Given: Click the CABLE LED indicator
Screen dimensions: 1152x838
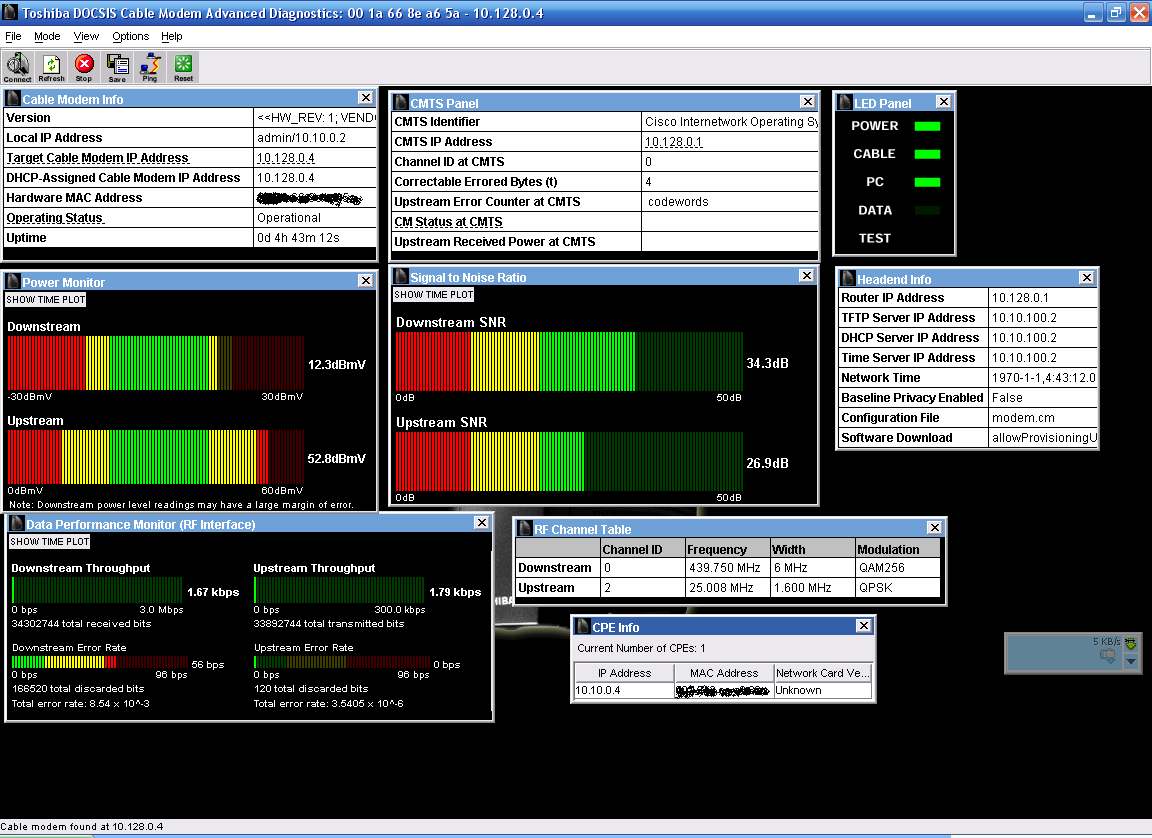Looking at the screenshot, I should click(927, 154).
